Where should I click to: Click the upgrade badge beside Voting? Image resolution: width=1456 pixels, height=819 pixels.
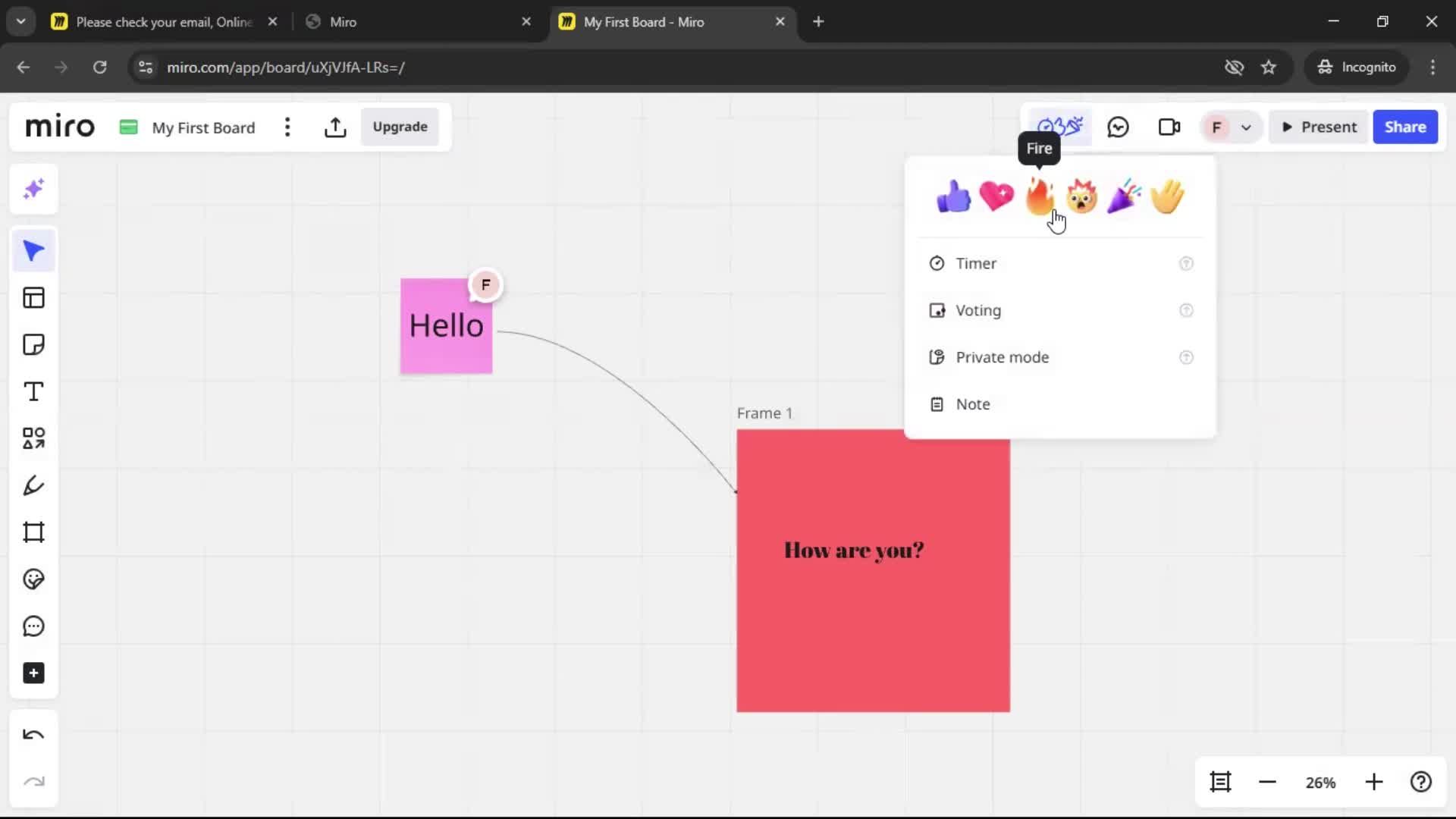coord(1186,310)
